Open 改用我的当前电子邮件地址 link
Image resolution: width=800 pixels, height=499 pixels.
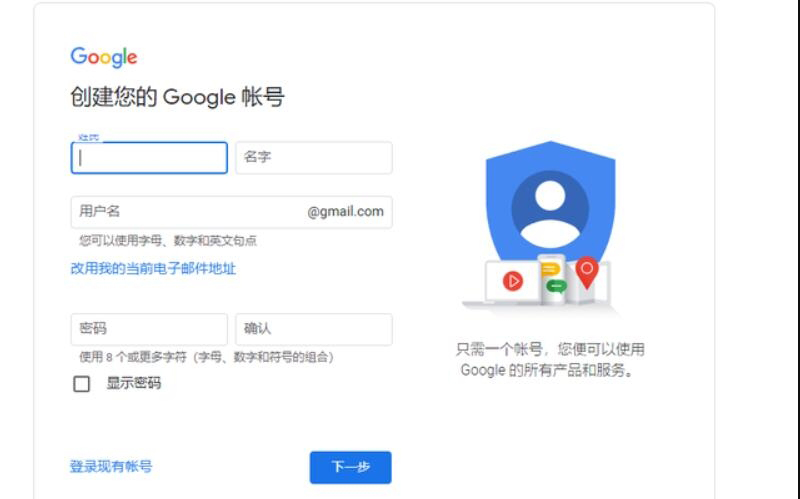[153, 268]
